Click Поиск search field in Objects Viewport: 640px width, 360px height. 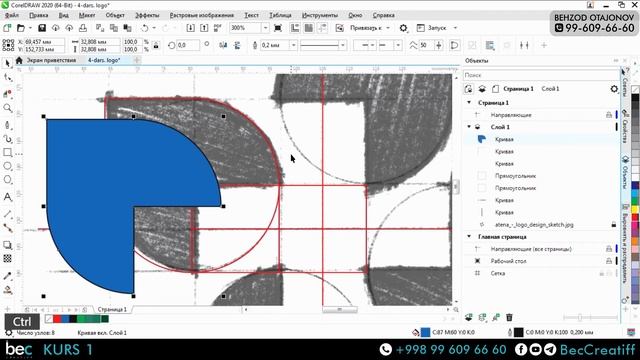click(x=541, y=75)
